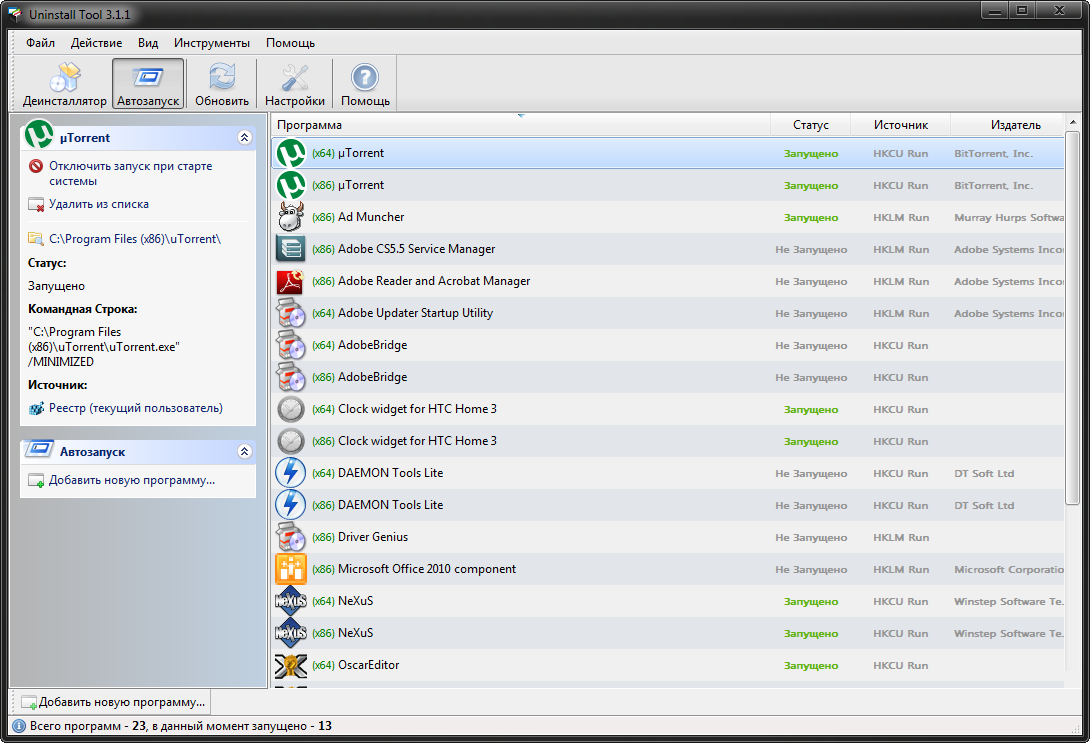
Task: Select the Ad Muncher cow icon
Action: pyautogui.click(x=290, y=217)
